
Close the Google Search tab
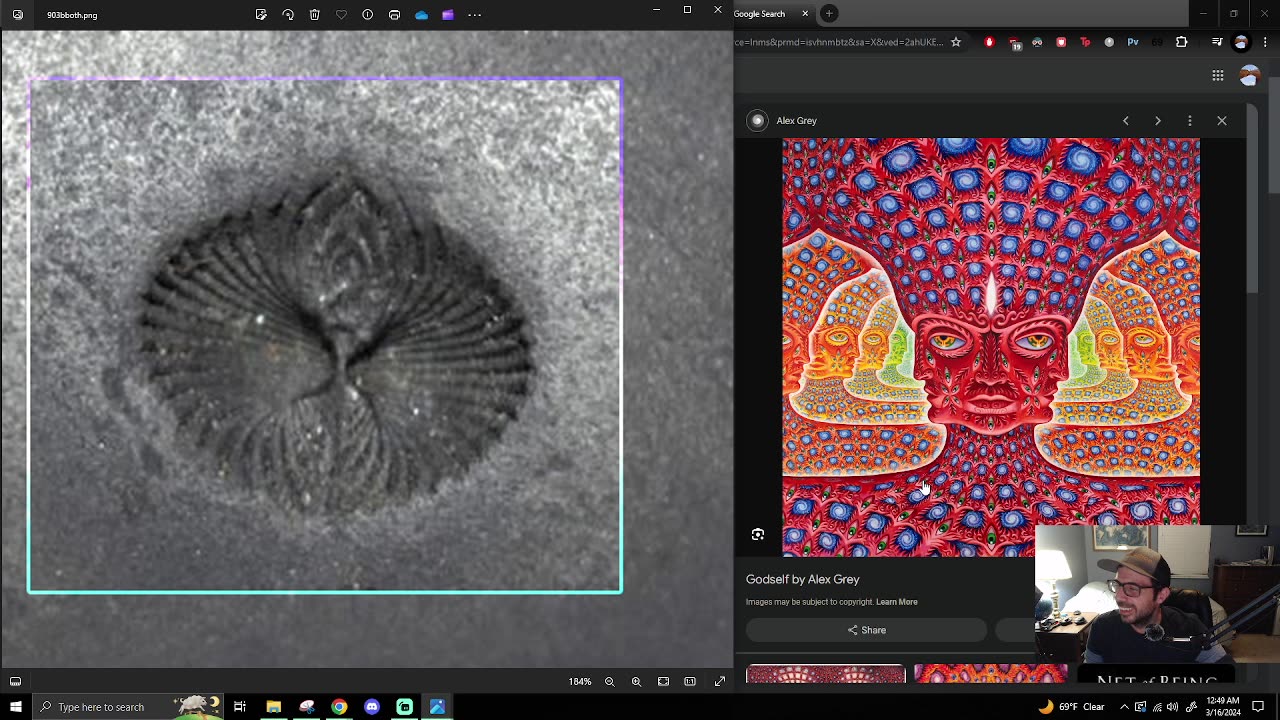click(805, 14)
